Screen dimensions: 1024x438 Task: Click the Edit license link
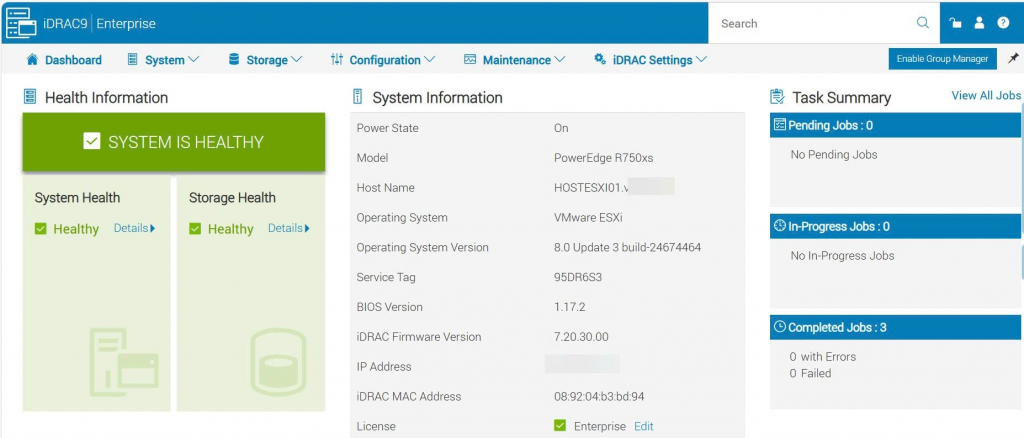643,426
